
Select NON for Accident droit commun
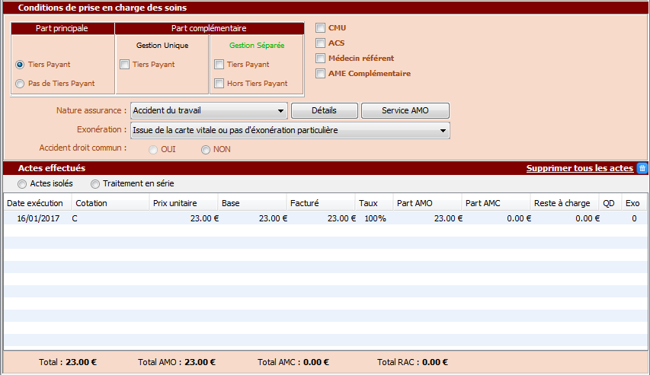click(x=206, y=150)
